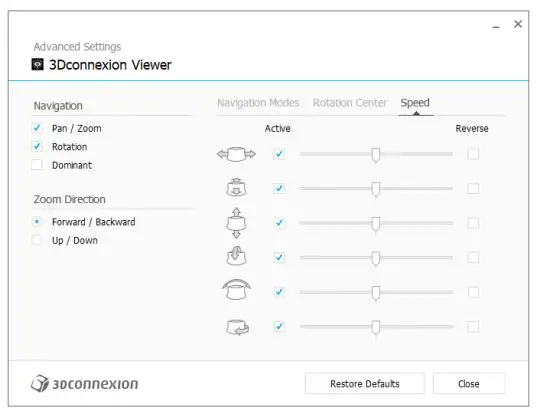
Task: Click the Advanced Settings title text
Action: [x=77, y=46]
